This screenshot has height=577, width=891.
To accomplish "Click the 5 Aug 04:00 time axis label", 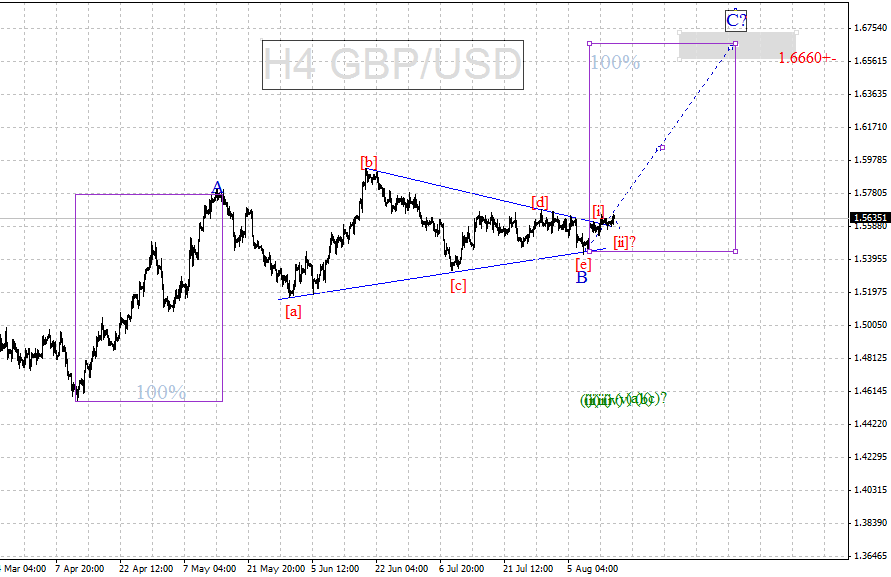I will (592, 568).
